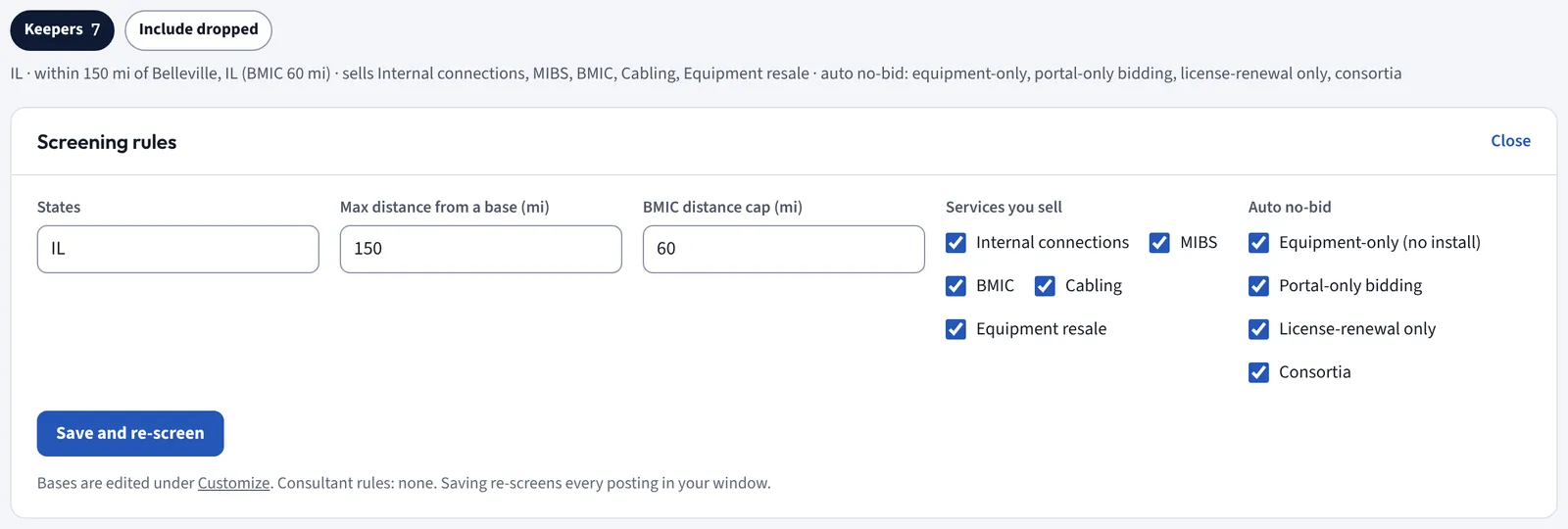
Task: Click the Services you sell label
Action: [x=1004, y=207]
